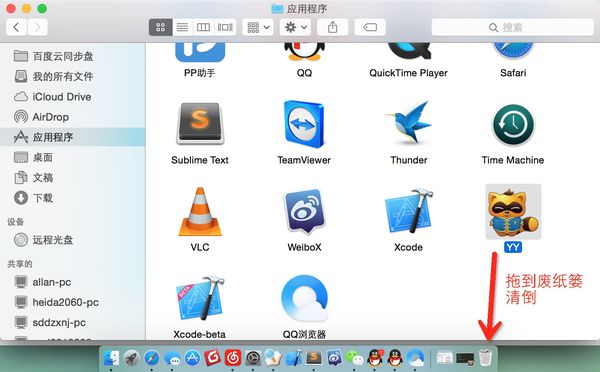Viewport: 600px width, 372px height.
Task: Select the YY raccoon app icon
Action: (513, 212)
